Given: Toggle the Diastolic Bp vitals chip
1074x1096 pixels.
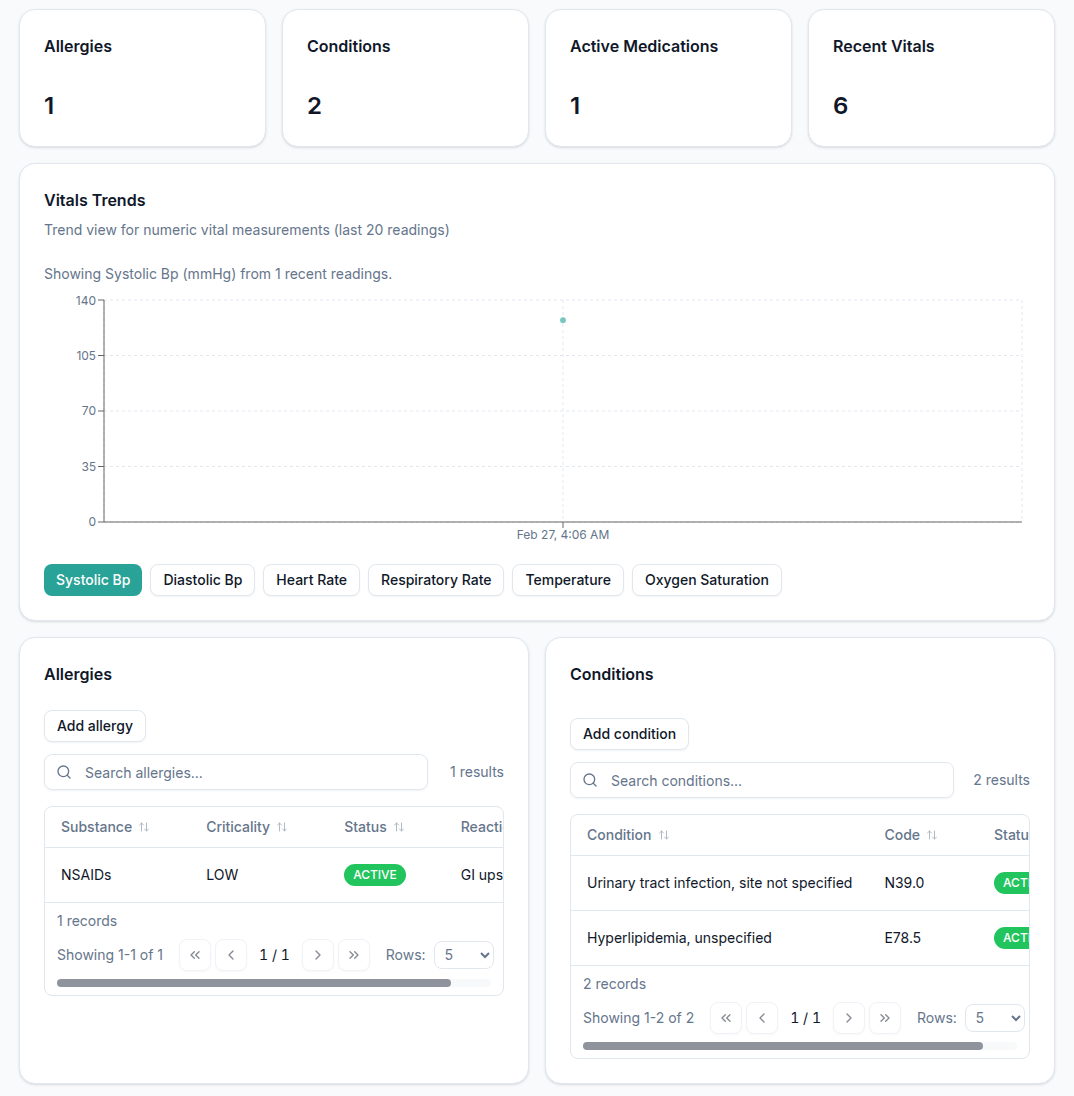Looking at the screenshot, I should click(202, 580).
